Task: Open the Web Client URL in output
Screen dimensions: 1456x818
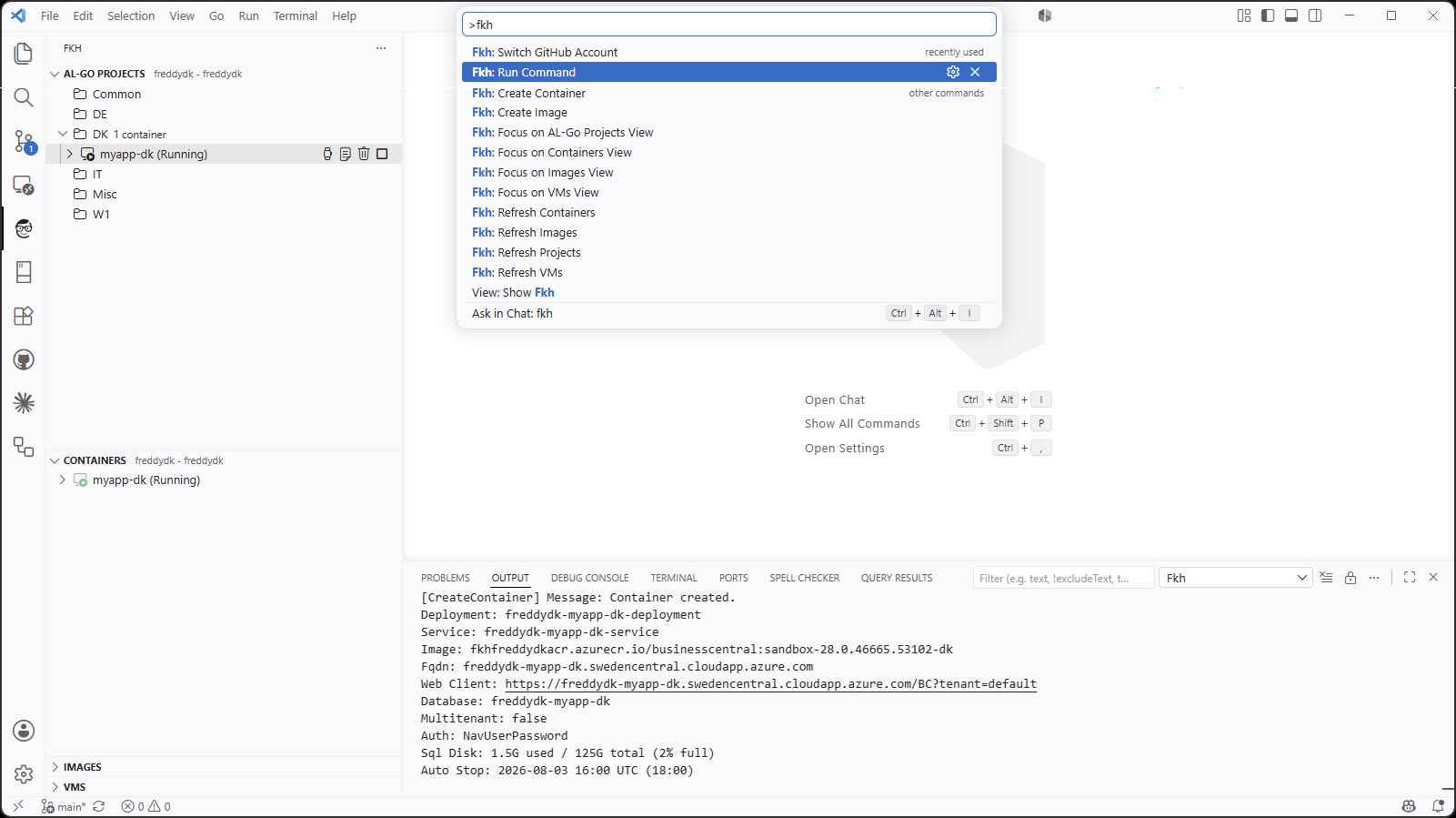Action: [x=771, y=684]
